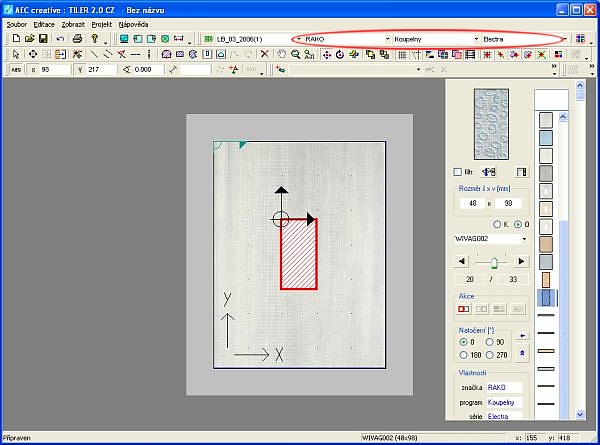Viewport: 600px width, 445px height.
Task: Toggle the filtr checkbox
Action: pos(458,172)
